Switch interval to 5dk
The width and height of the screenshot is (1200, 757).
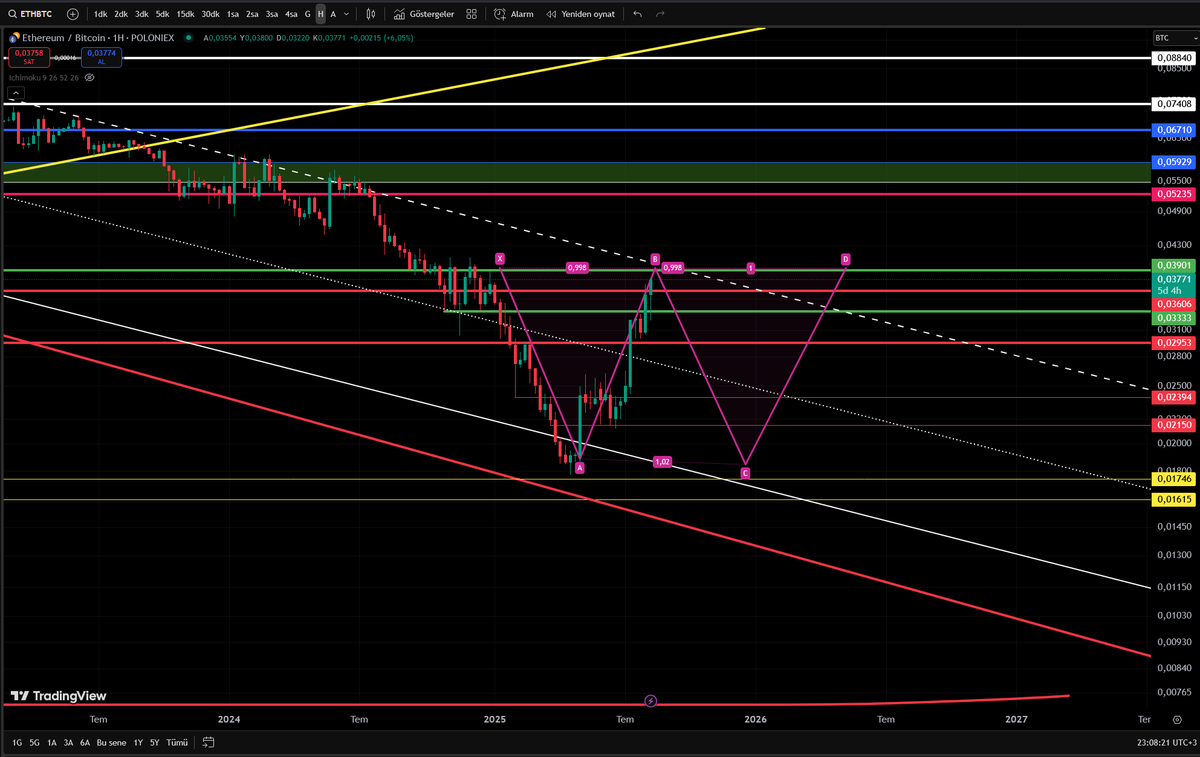click(163, 15)
